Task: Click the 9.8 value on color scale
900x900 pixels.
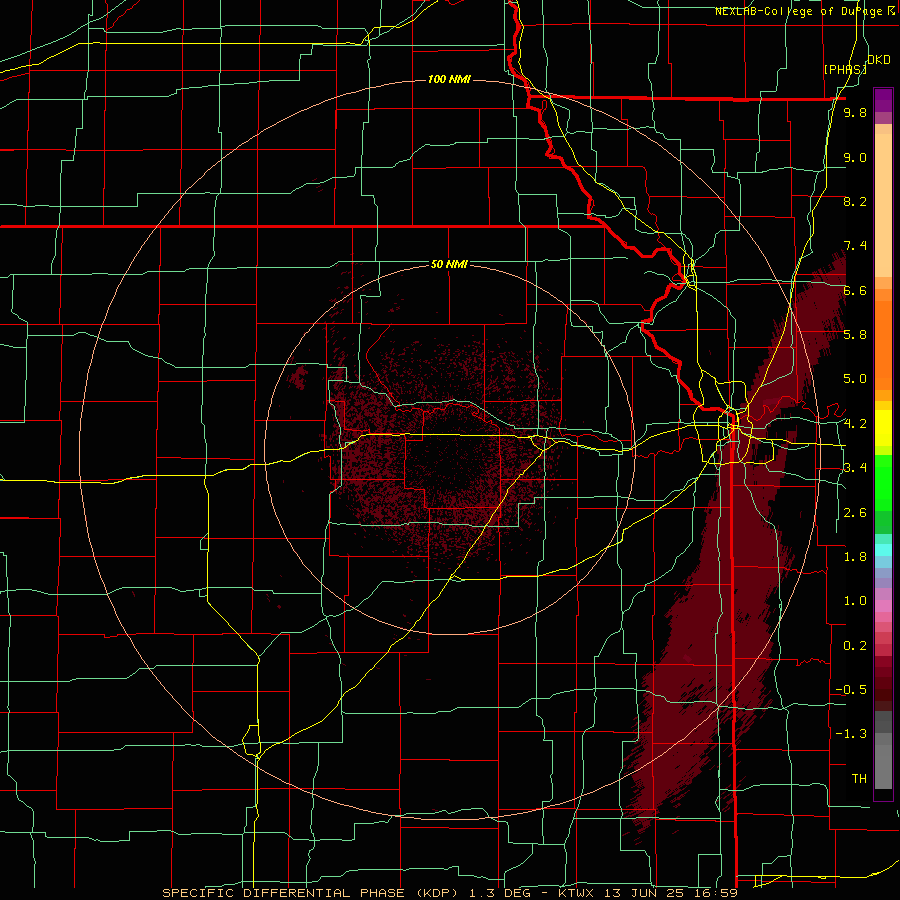Action: tap(855, 112)
